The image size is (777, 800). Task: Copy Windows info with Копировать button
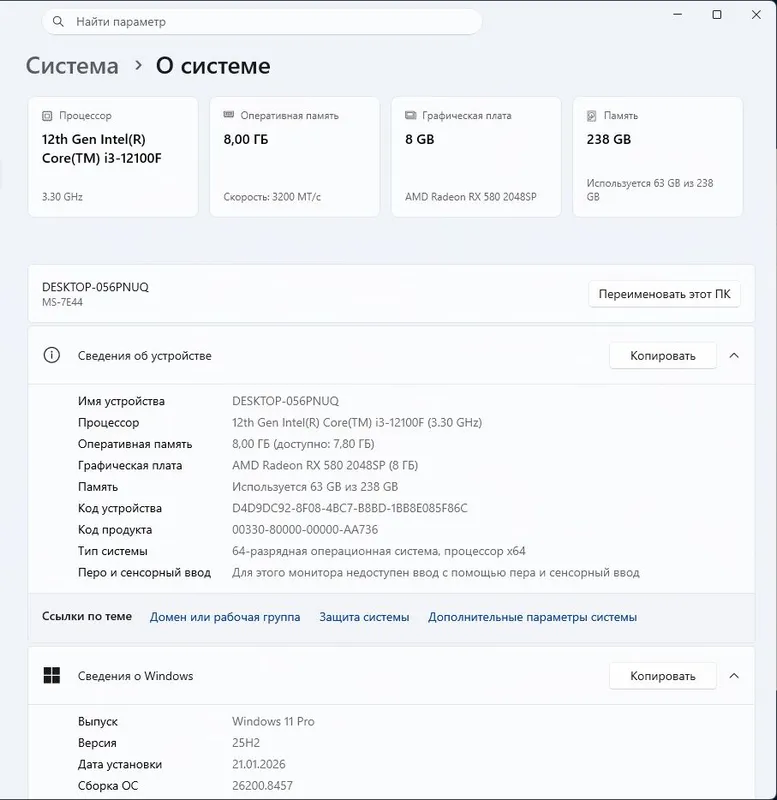tap(663, 676)
